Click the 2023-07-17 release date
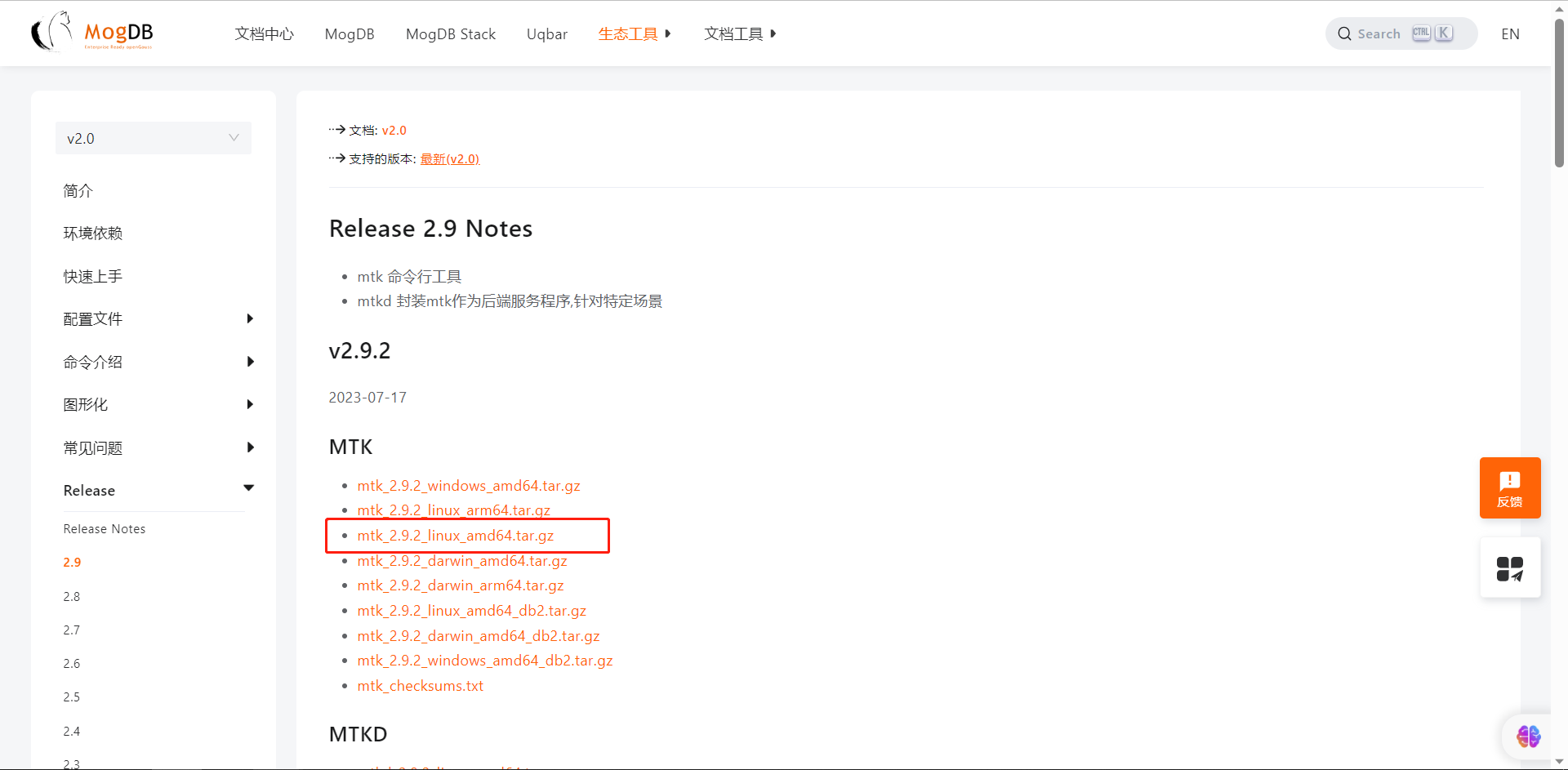 click(367, 397)
